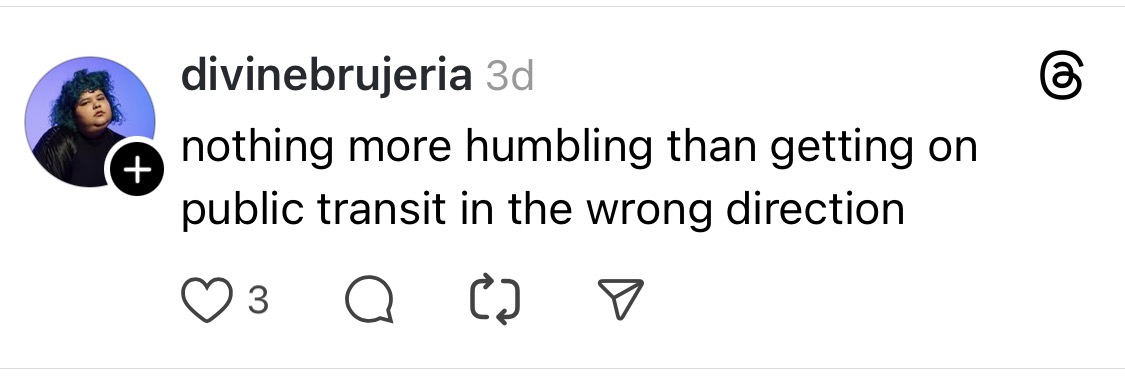Select the 'nothing more humbling' text line
Viewport: 1125px width, 382px height.
click(x=579, y=146)
